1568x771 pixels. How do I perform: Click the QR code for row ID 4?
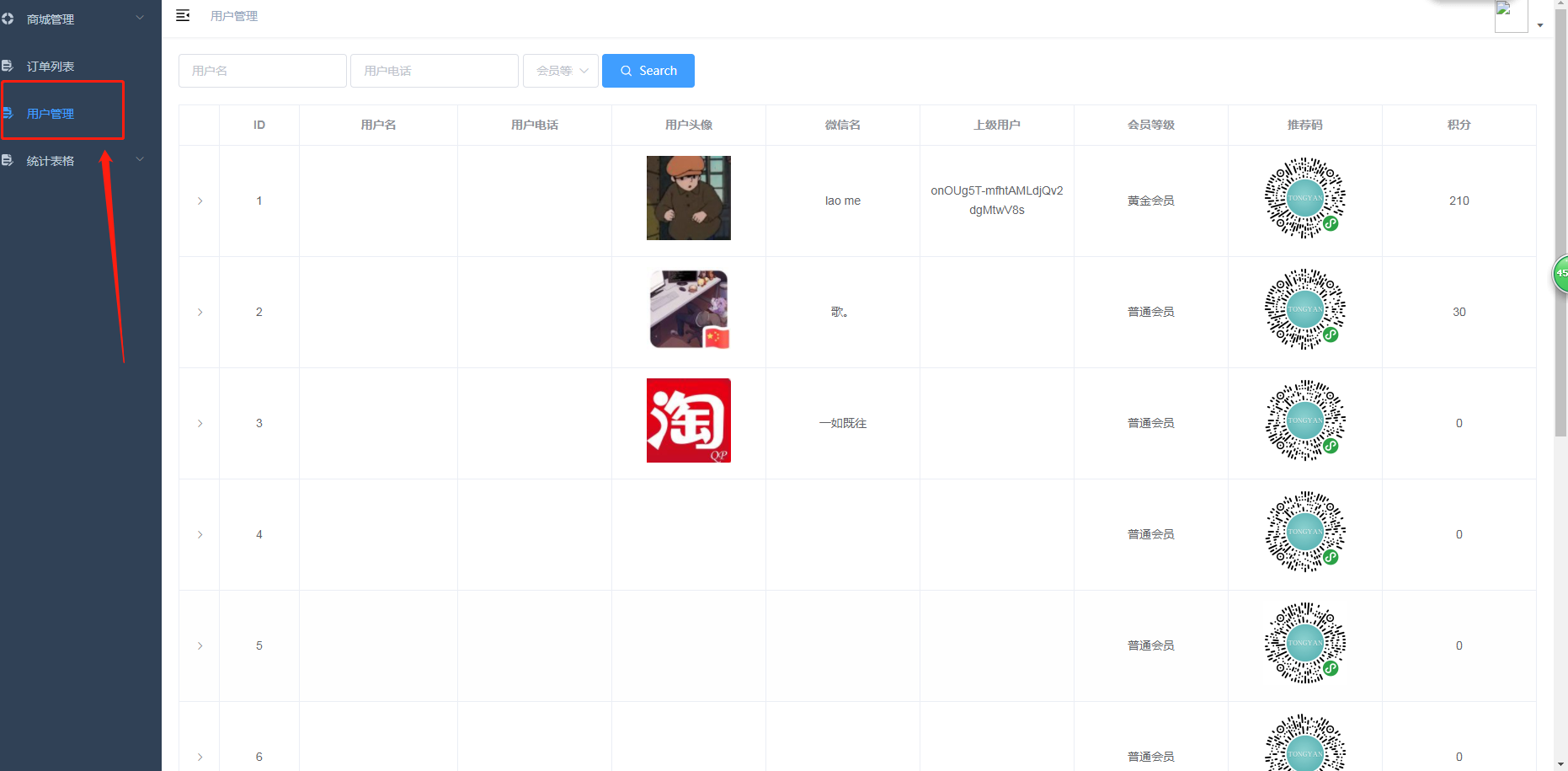(x=1305, y=532)
